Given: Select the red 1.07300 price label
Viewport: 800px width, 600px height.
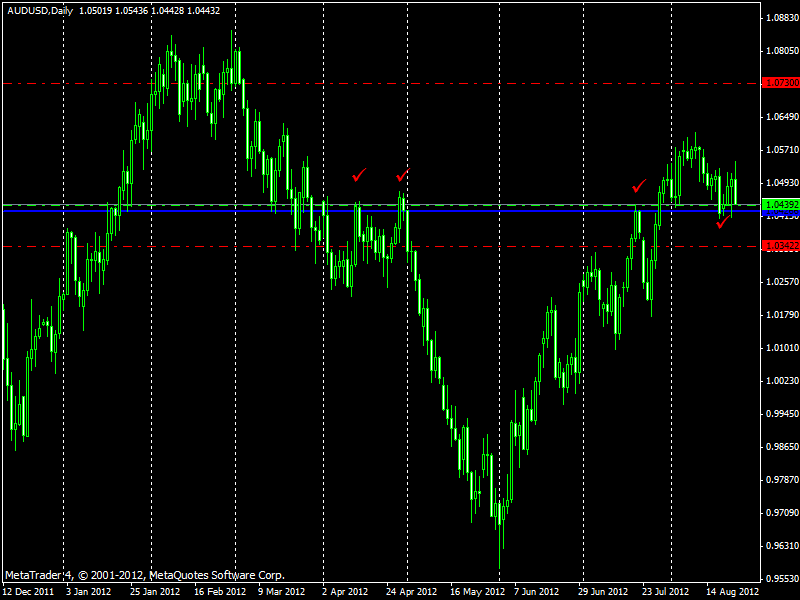Looking at the screenshot, I should 779,84.
